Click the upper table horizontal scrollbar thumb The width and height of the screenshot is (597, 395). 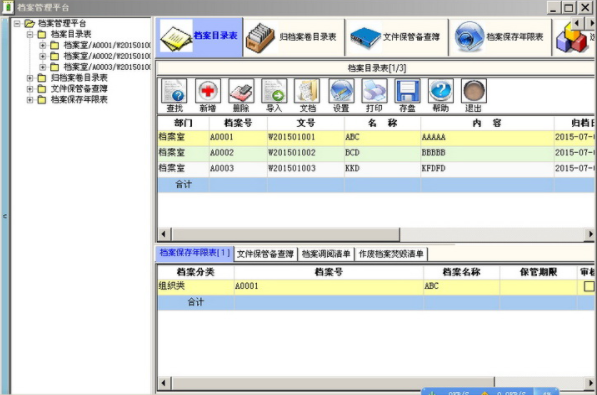pos(286,234)
